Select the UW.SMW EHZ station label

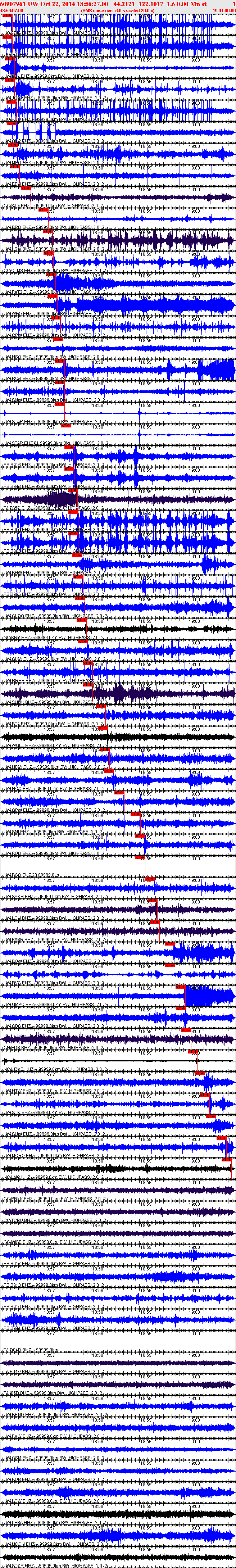pyautogui.click(x=53, y=400)
